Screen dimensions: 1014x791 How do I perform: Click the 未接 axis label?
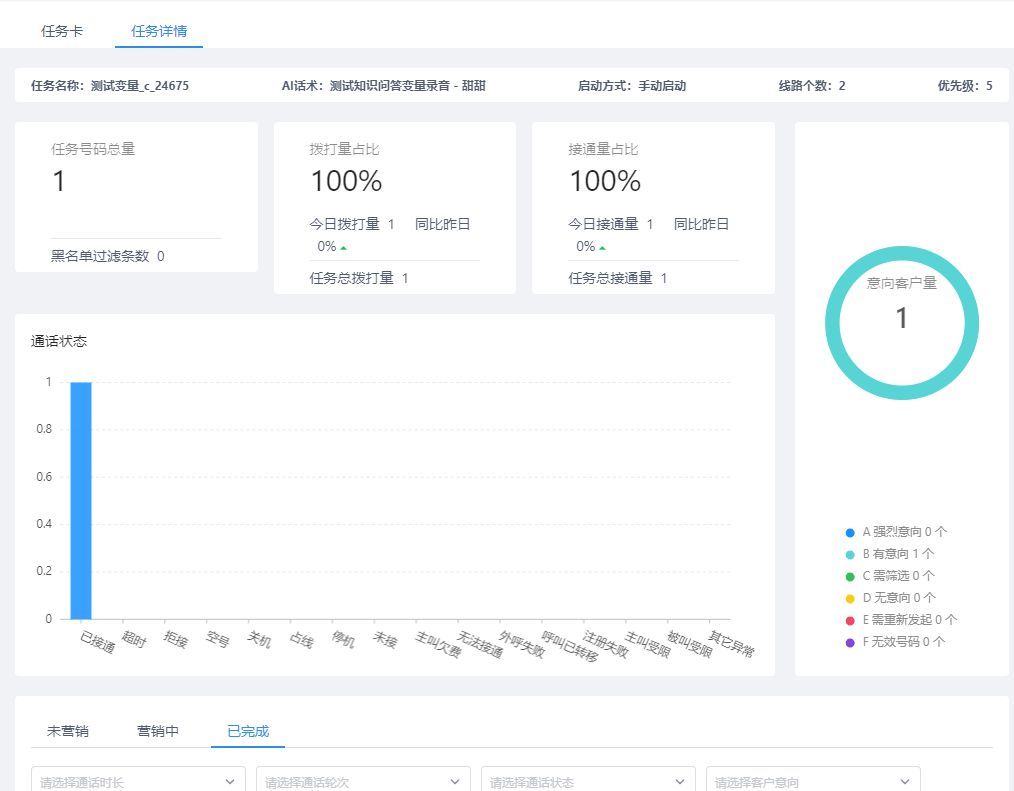click(x=385, y=640)
